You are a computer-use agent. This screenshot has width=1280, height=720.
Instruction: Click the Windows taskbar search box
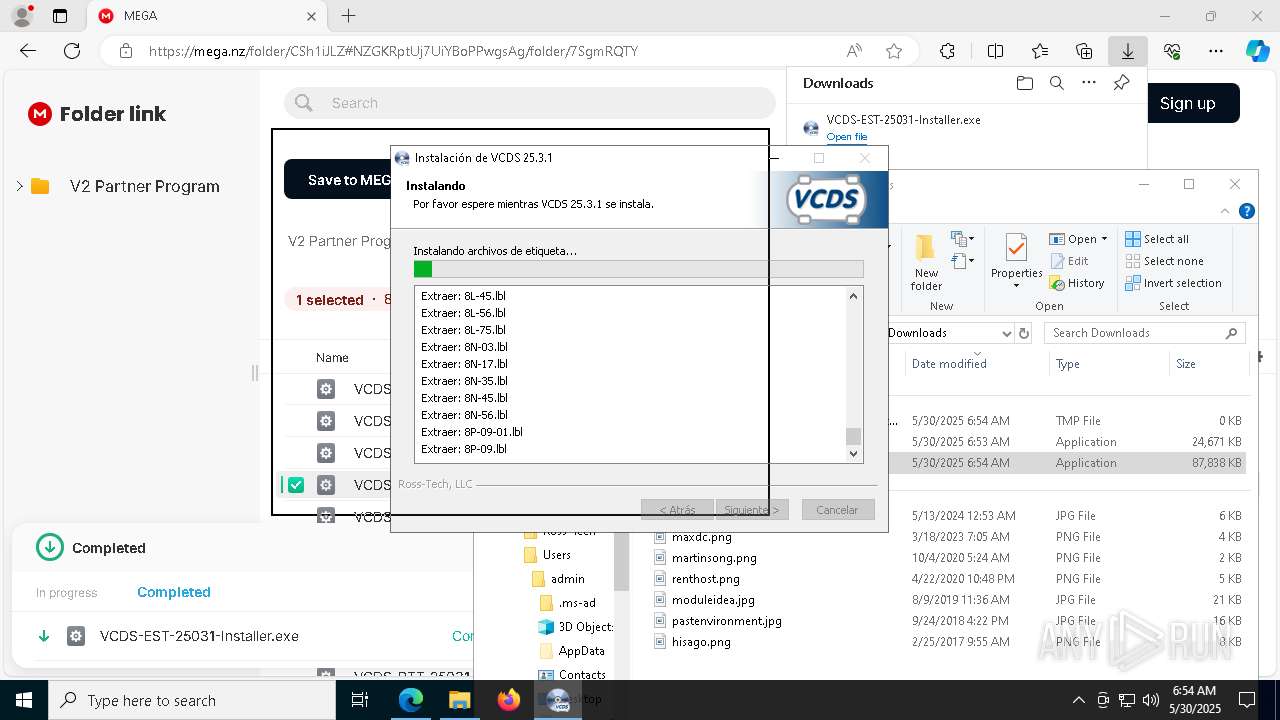pyautogui.click(x=191, y=700)
